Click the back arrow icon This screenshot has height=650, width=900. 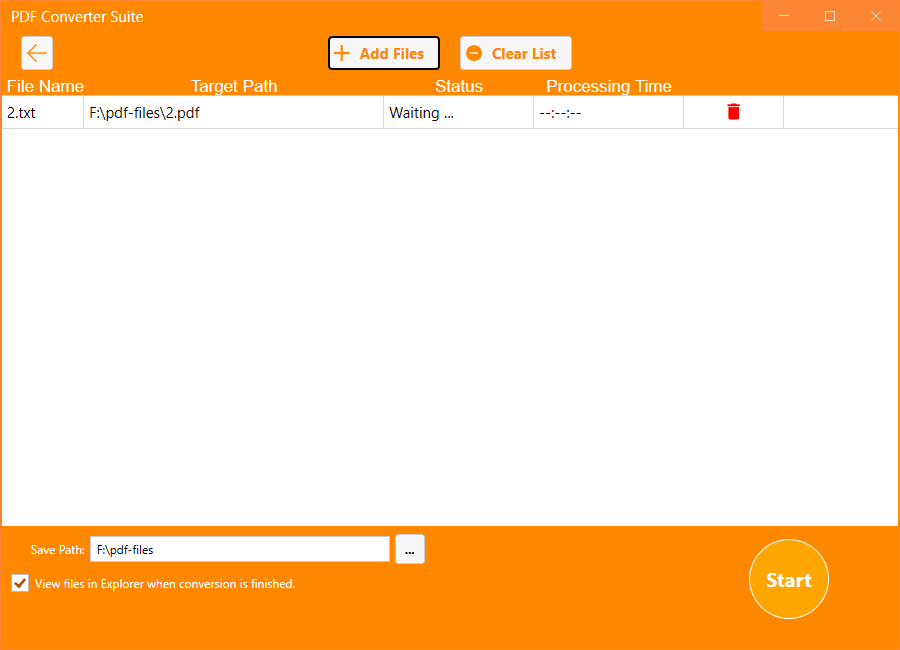(37, 53)
